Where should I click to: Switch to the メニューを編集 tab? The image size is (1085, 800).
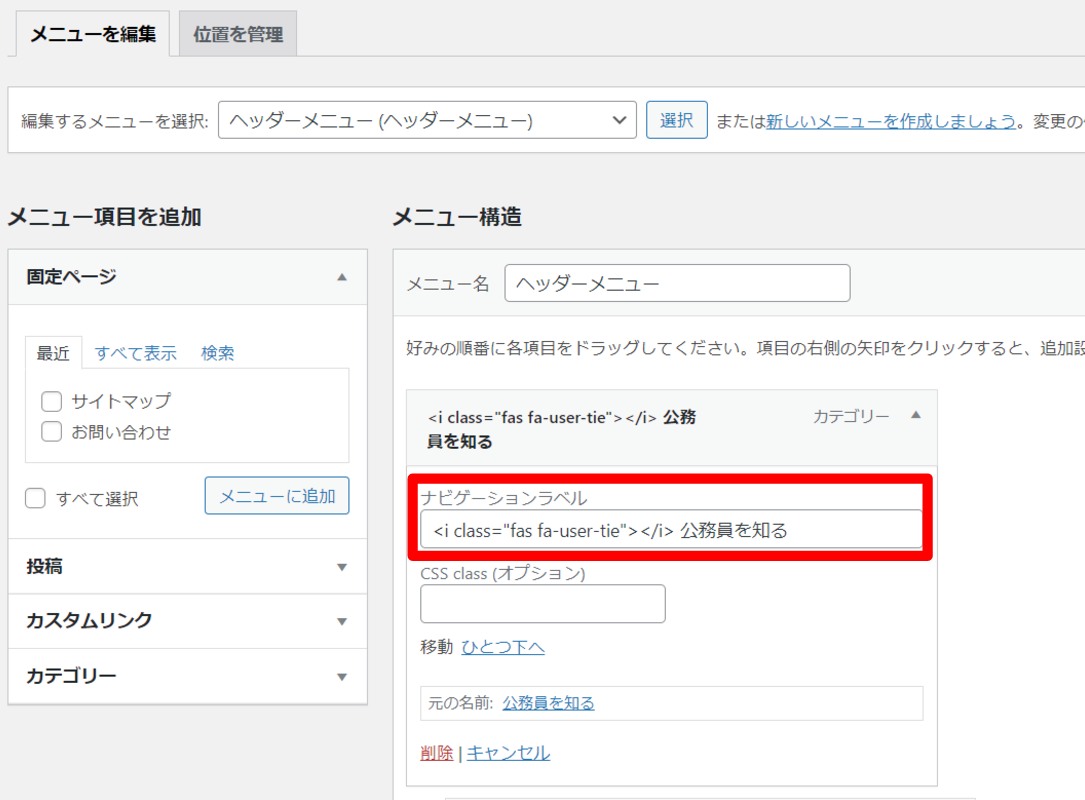pos(93,34)
